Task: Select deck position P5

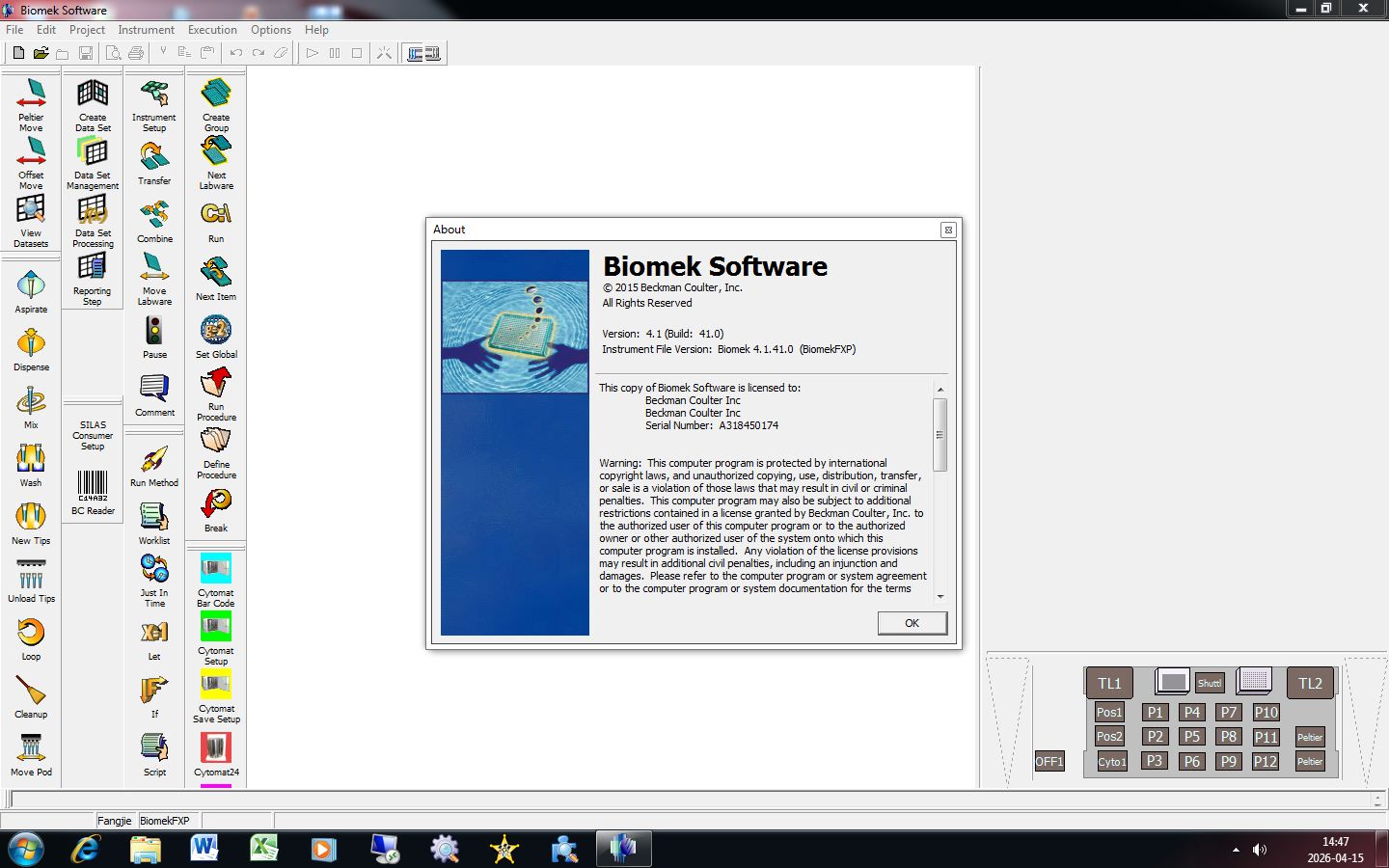Action: tap(1191, 736)
